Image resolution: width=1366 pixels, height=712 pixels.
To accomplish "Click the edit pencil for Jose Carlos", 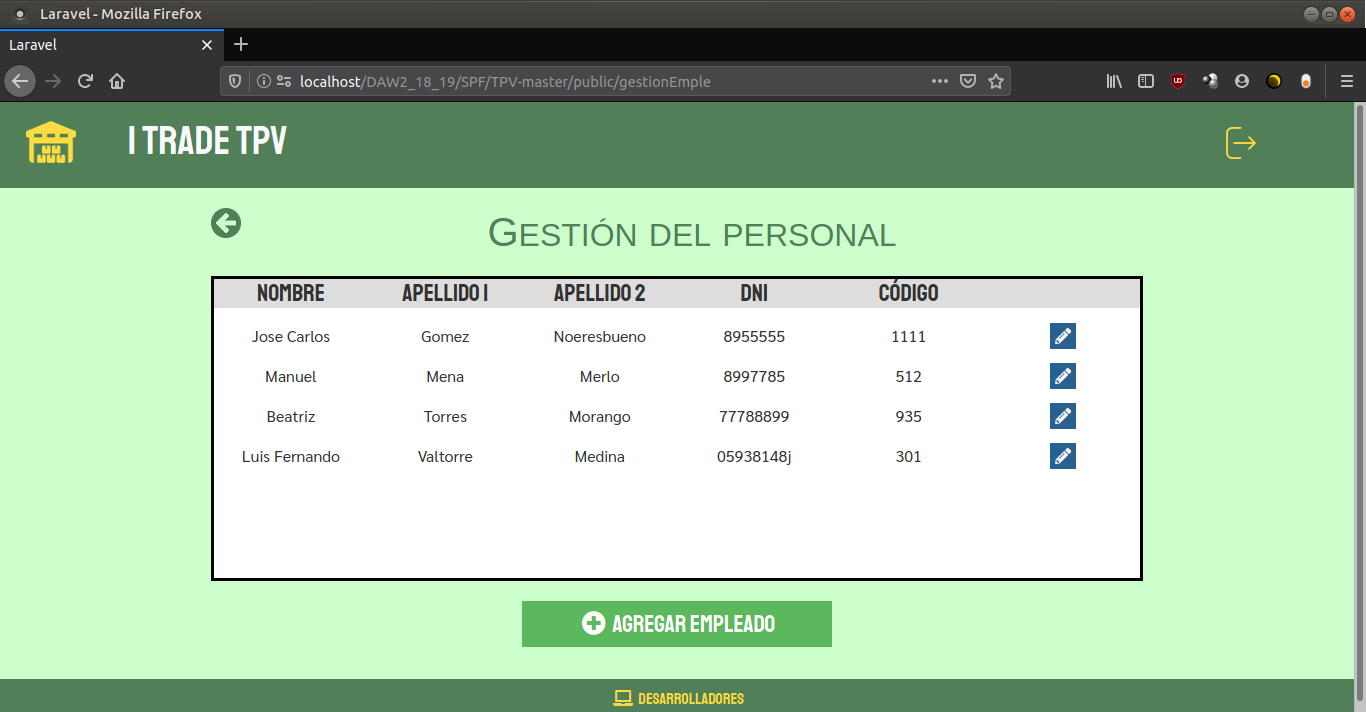I will pos(1062,336).
